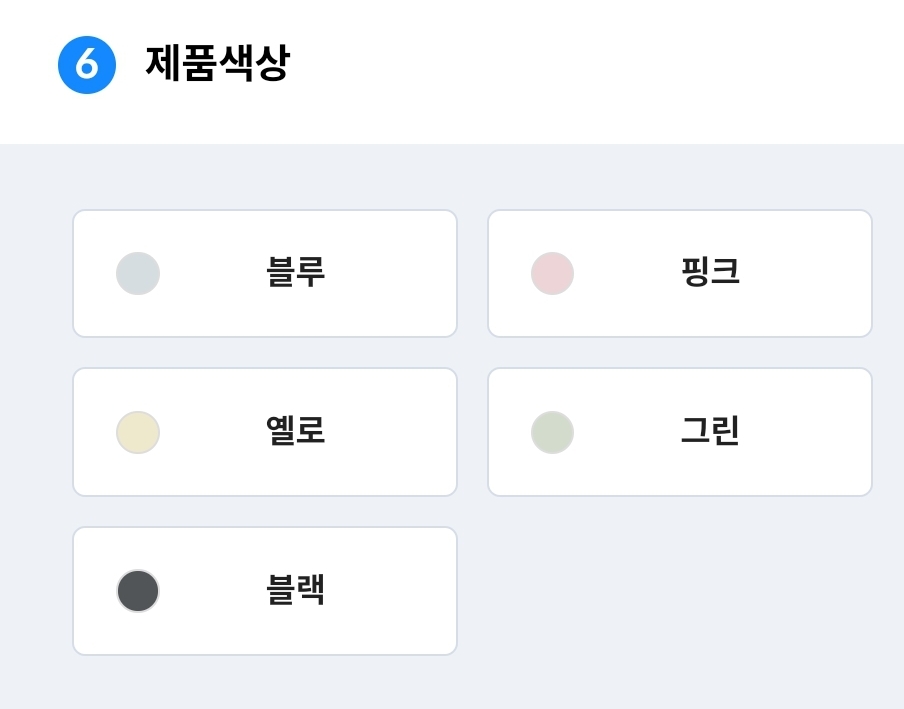904x709 pixels.
Task: Select the 블루 color option card
Action: (265, 273)
